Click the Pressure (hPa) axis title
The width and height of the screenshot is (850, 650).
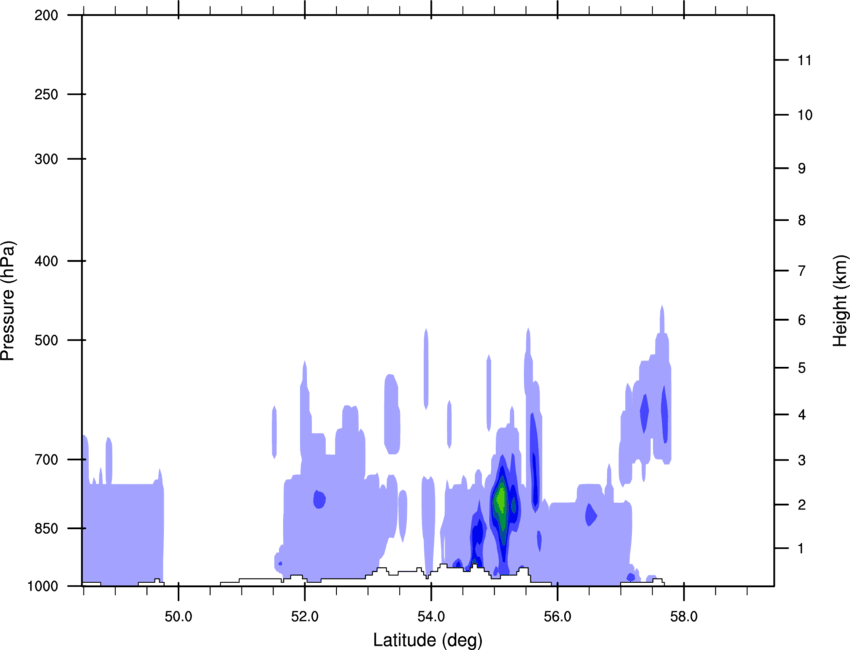click(9, 301)
